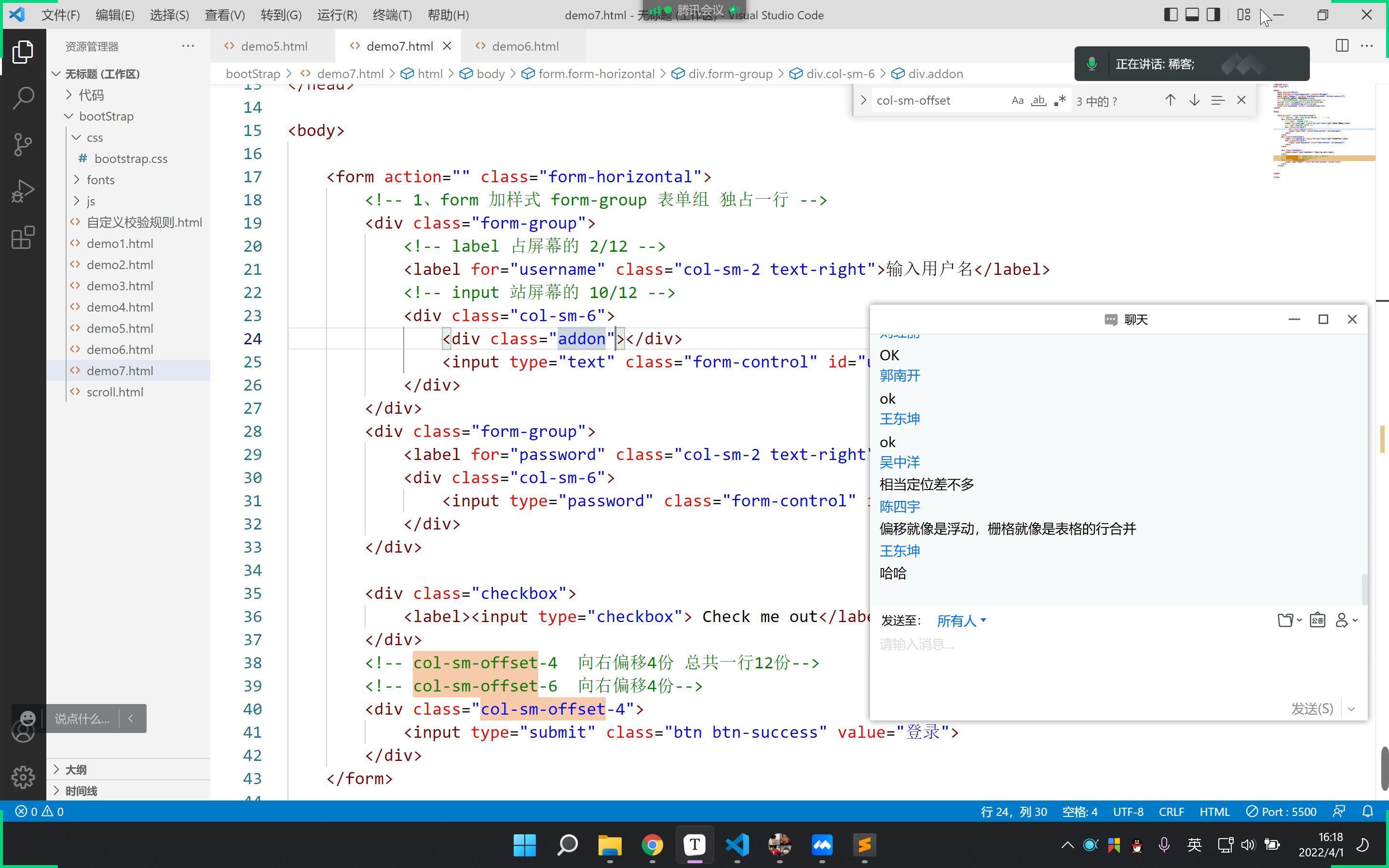Toggle Match Whole Word in find widget

click(x=1038, y=100)
